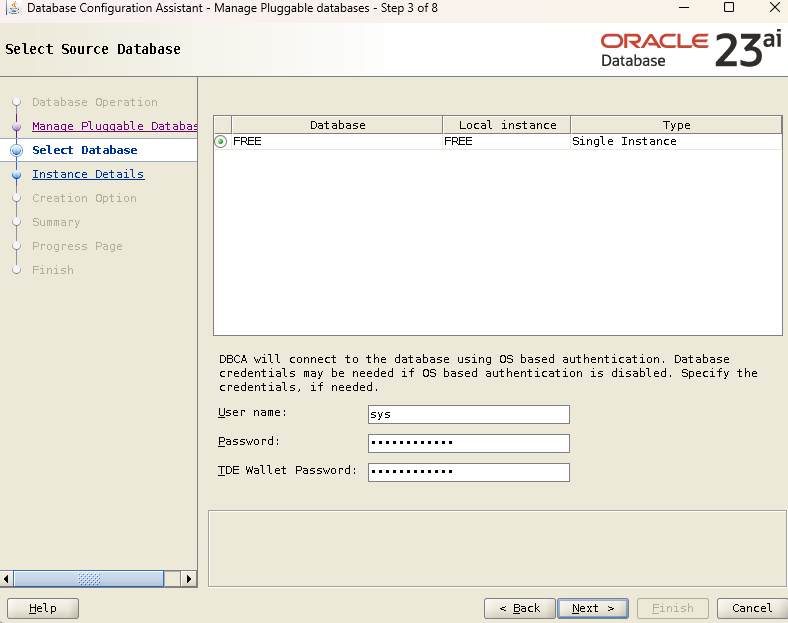Viewport: 788px width, 623px height.
Task: Cancel the configuration wizard
Action: (x=752, y=608)
